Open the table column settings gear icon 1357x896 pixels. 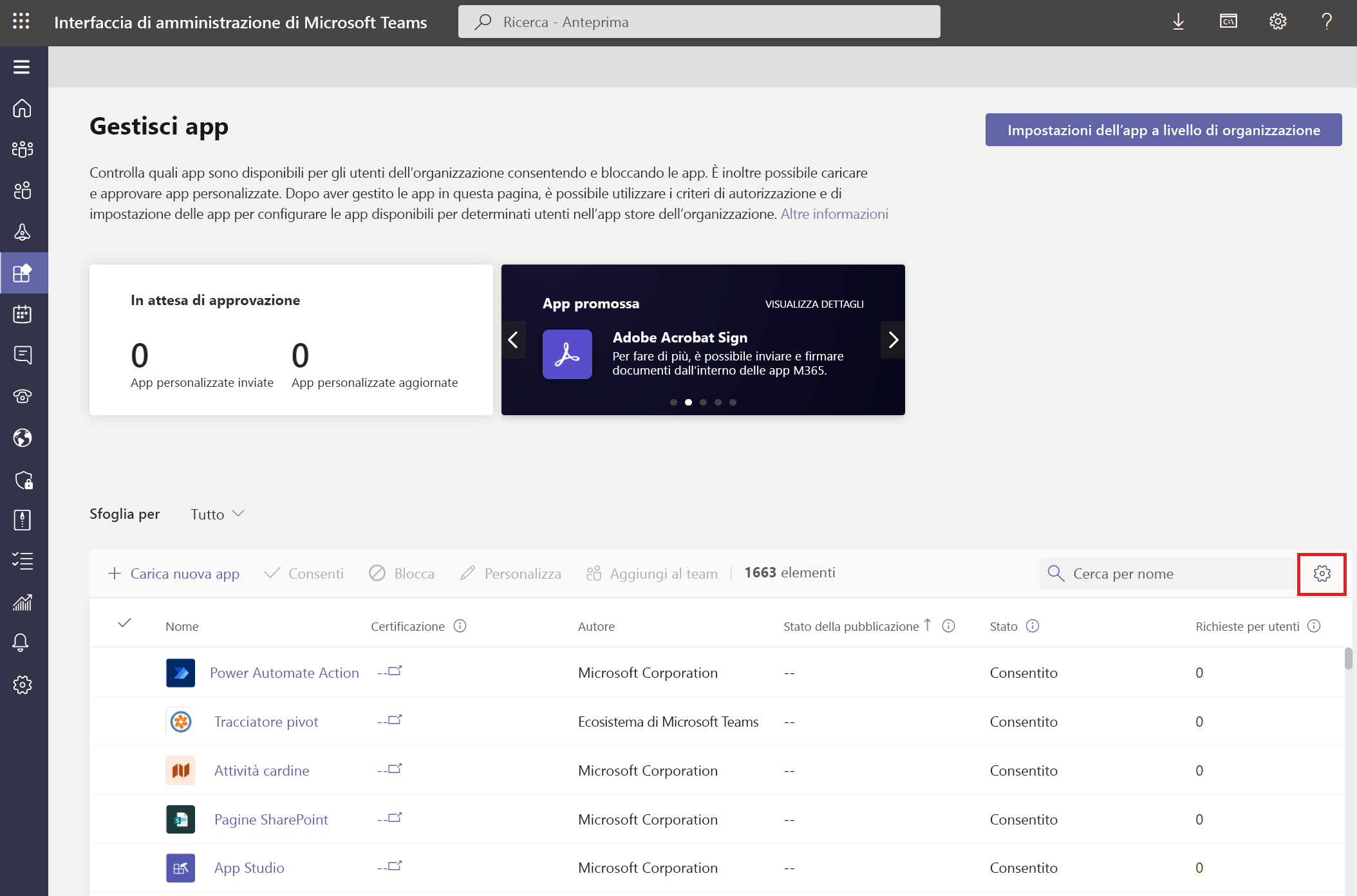click(x=1322, y=574)
